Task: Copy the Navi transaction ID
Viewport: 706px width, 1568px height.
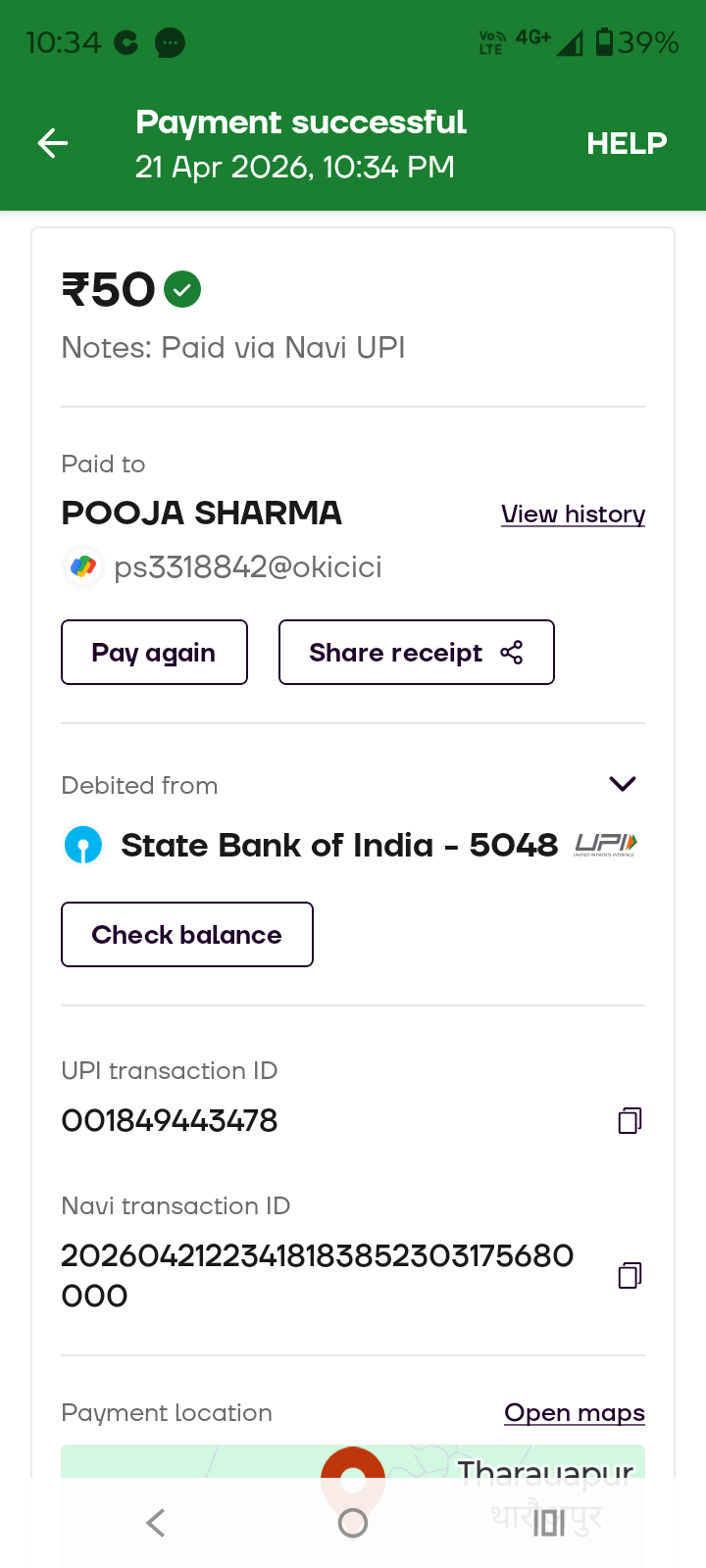Action: (630, 1275)
